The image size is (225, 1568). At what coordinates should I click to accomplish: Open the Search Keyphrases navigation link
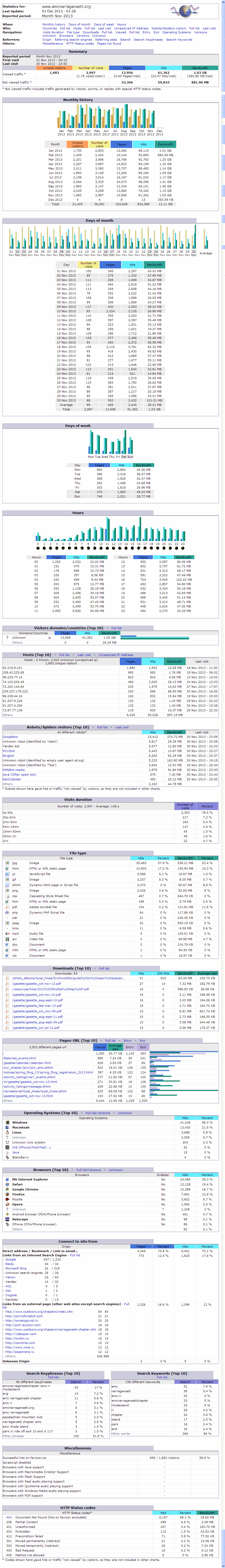pos(148,40)
